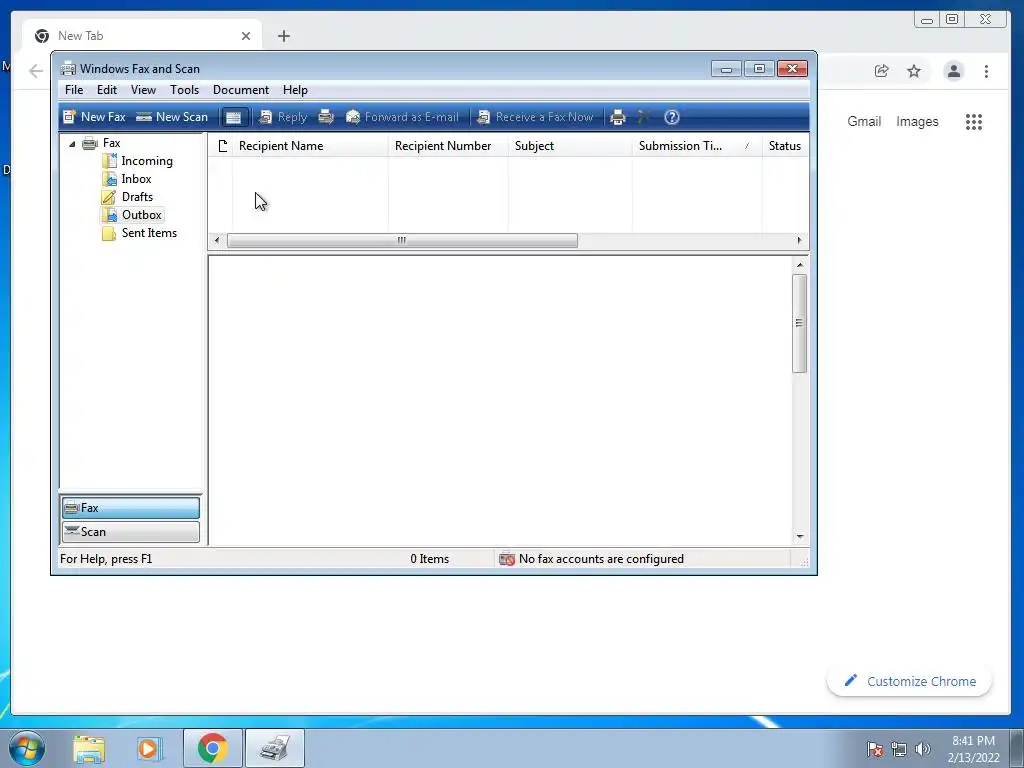
Task: Click the page icon column header
Action: point(222,146)
